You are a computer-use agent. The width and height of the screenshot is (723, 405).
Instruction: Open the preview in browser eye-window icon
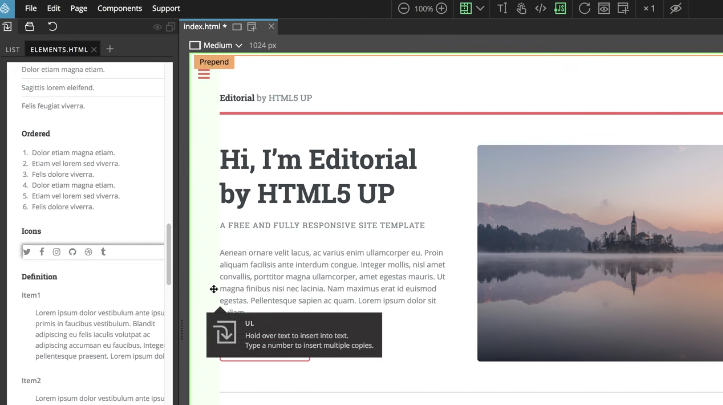(x=604, y=8)
